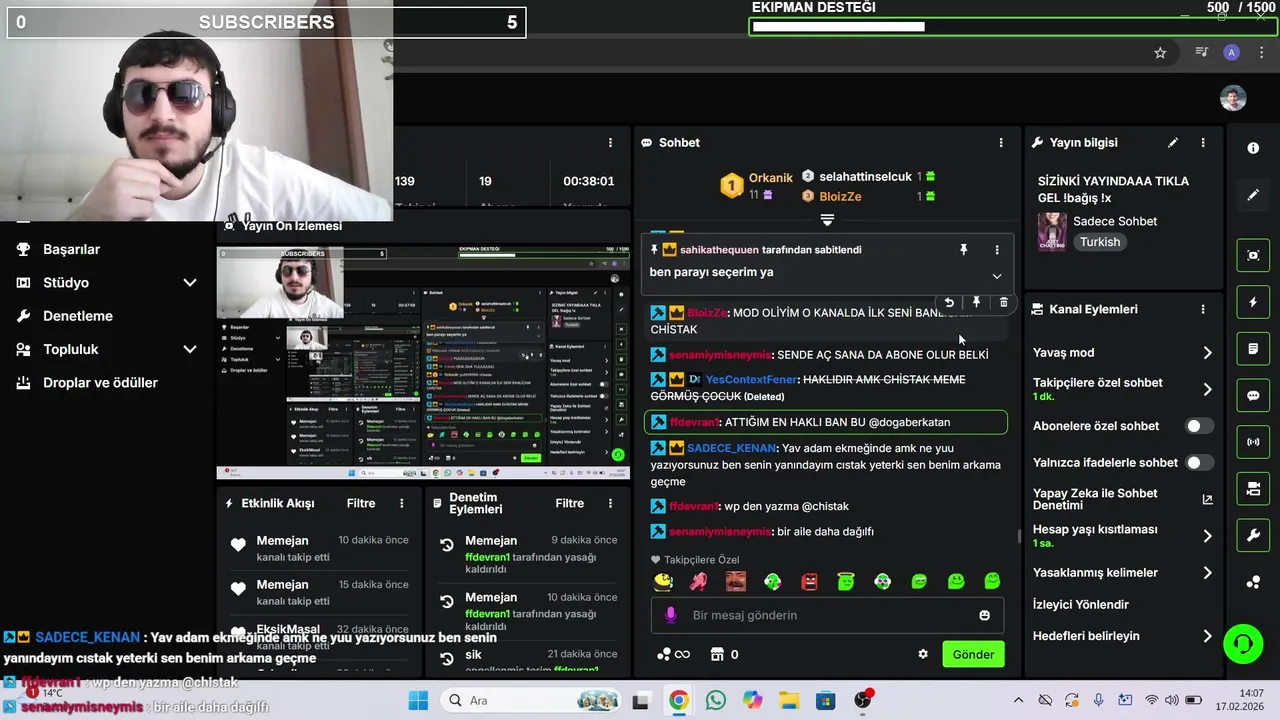This screenshot has height=720, width=1280.
Task: Enable Yalnızca ifadelerle sohbet switch
Action: point(1199,463)
